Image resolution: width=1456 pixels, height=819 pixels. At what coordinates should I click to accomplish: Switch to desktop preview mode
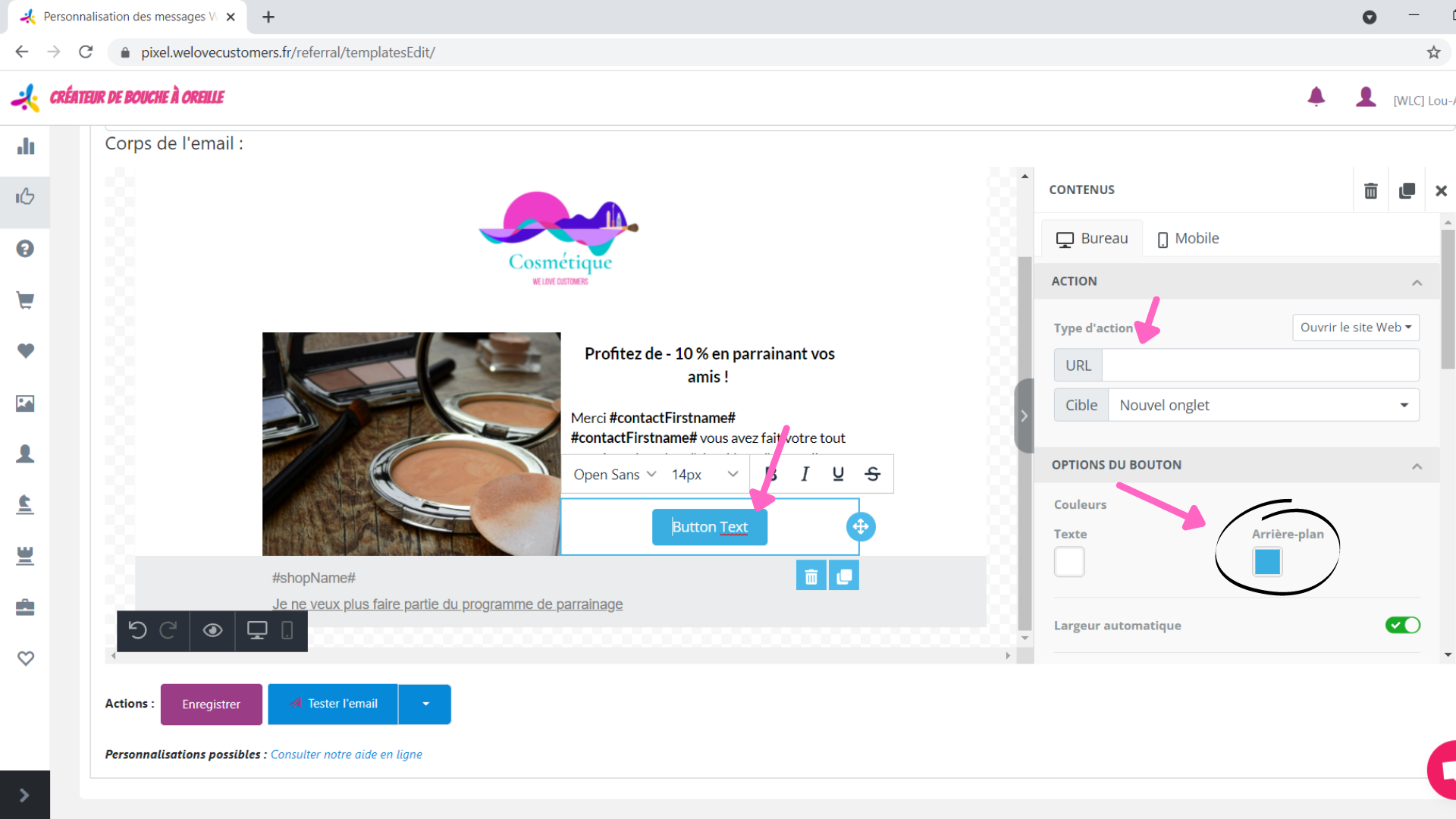point(257,631)
